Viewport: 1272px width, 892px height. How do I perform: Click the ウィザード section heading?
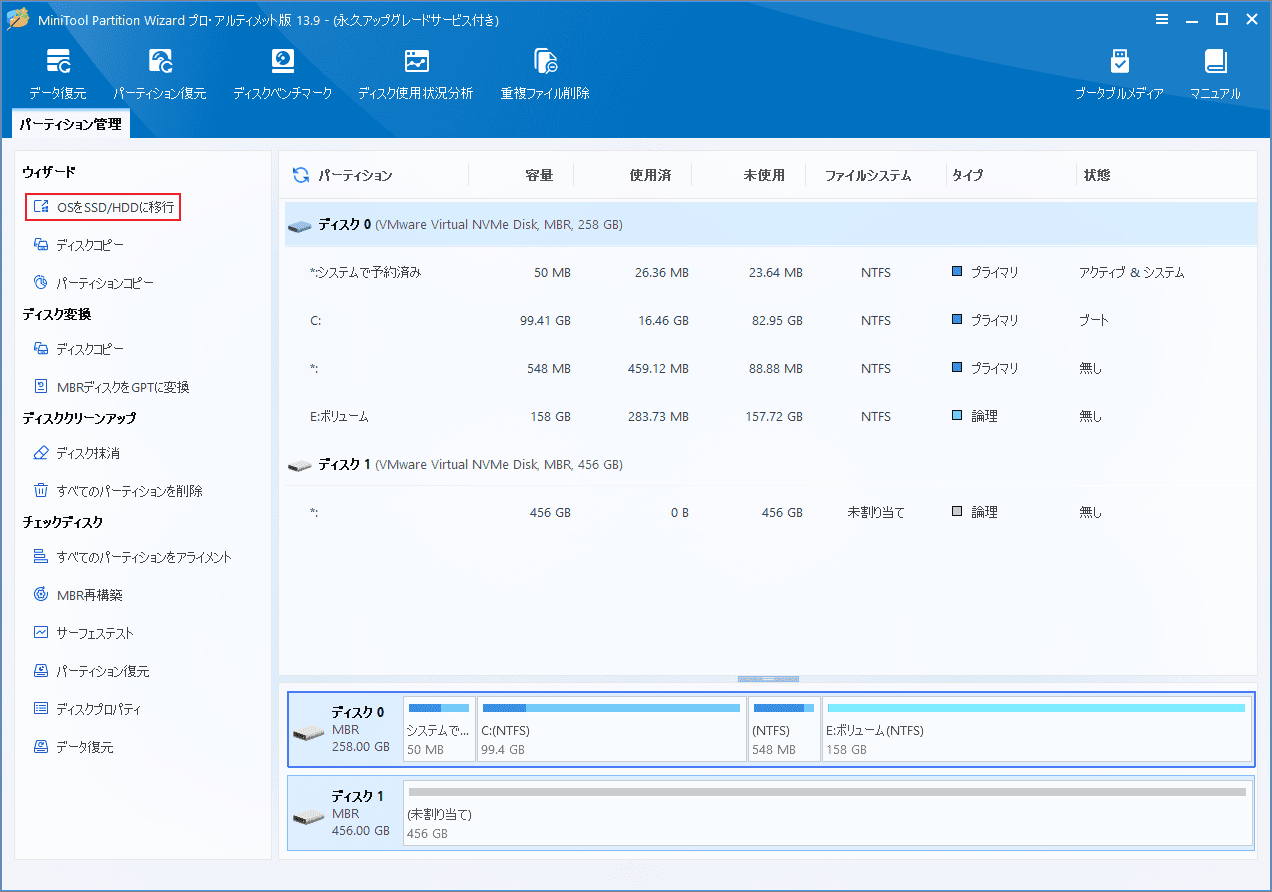[x=49, y=173]
